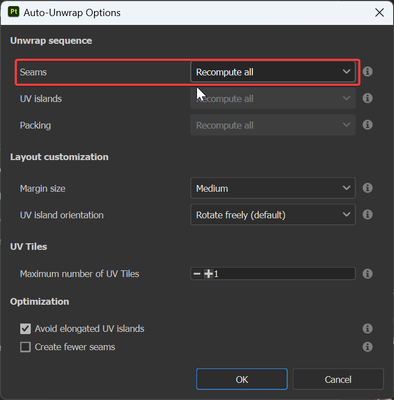Viewport: 394px width, 400px height.
Task: Expand the Margin size Medium dropdown
Action: click(x=273, y=188)
